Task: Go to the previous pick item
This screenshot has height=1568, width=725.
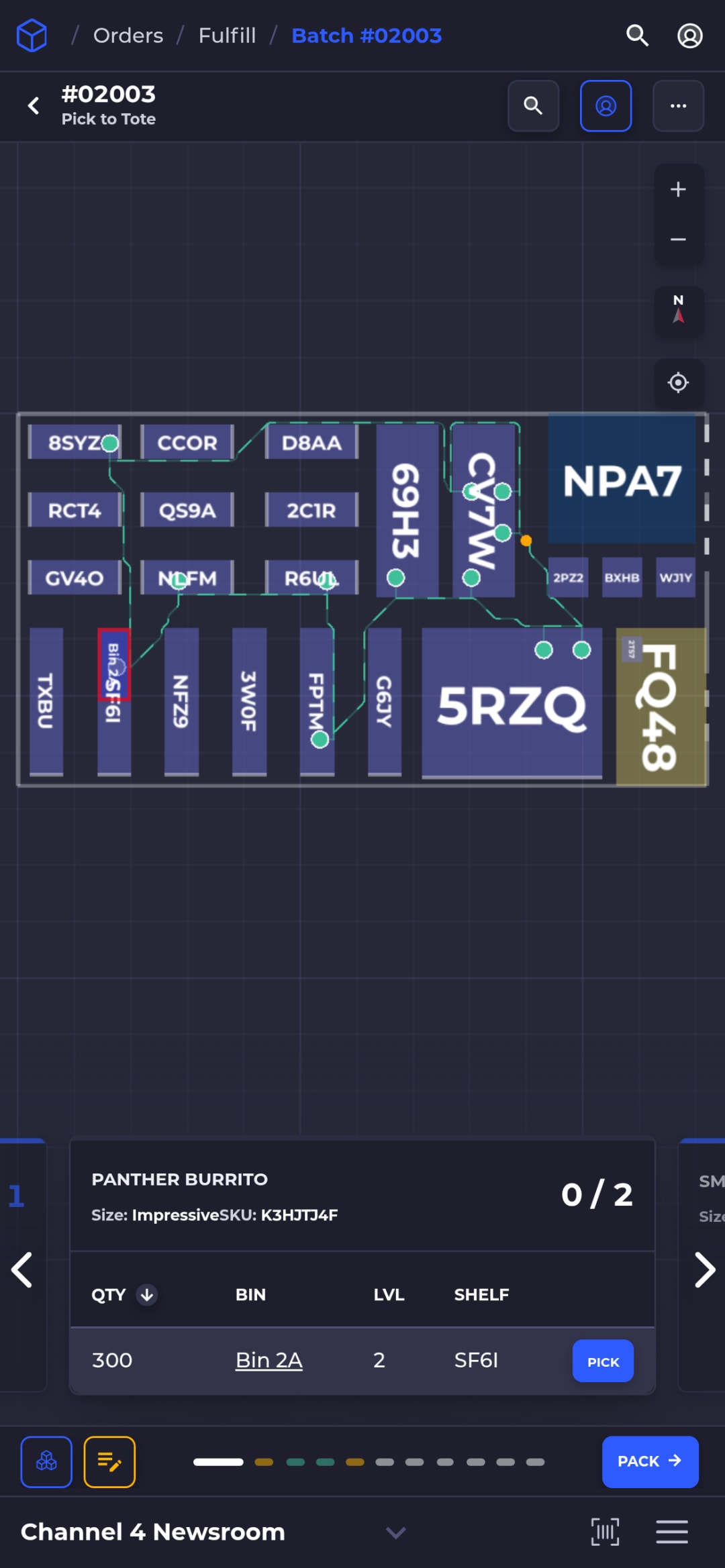Action: (x=22, y=1270)
